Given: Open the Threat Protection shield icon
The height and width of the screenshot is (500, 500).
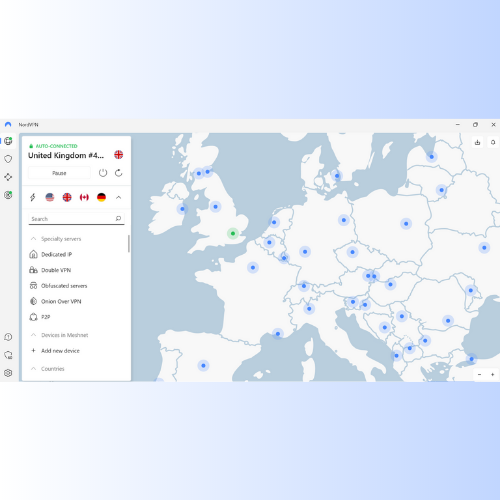Looking at the screenshot, I should (8, 159).
